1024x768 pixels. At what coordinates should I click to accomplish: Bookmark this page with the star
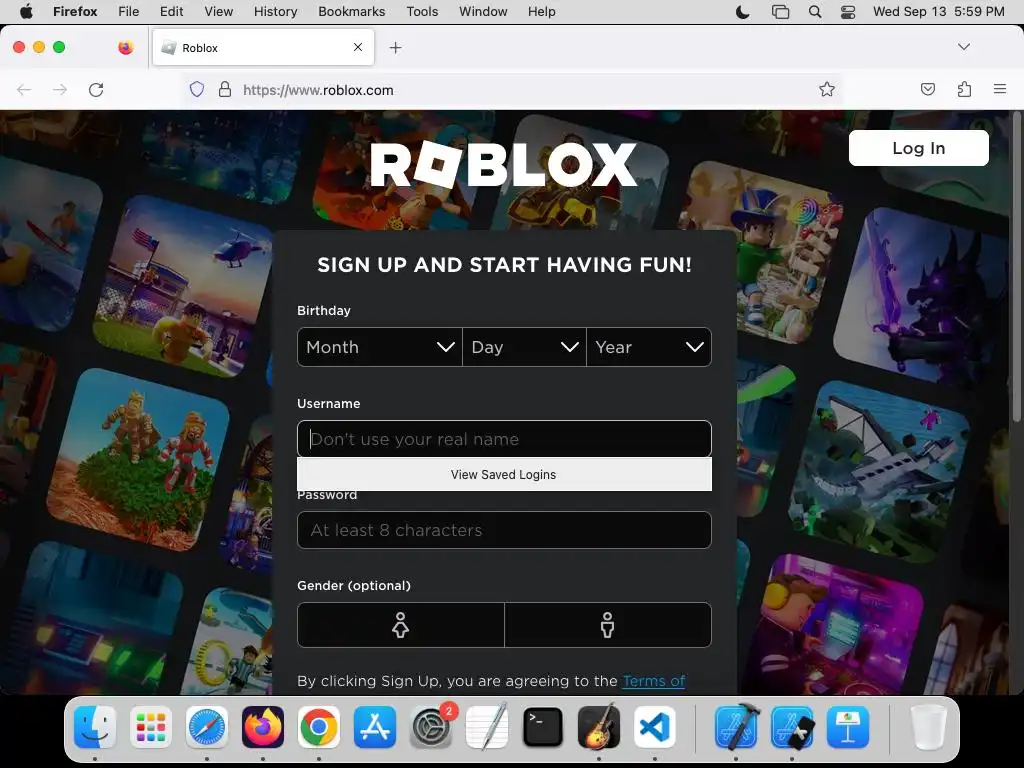pyautogui.click(x=827, y=89)
